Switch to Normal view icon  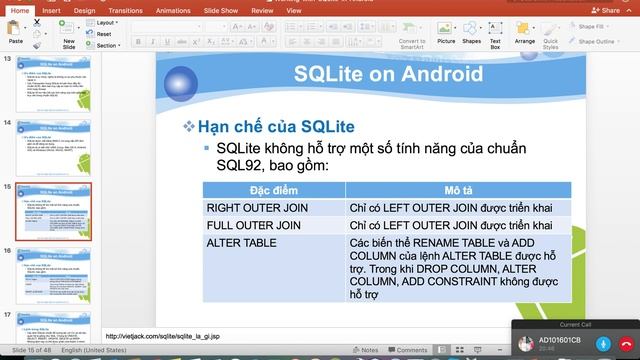[442, 350]
